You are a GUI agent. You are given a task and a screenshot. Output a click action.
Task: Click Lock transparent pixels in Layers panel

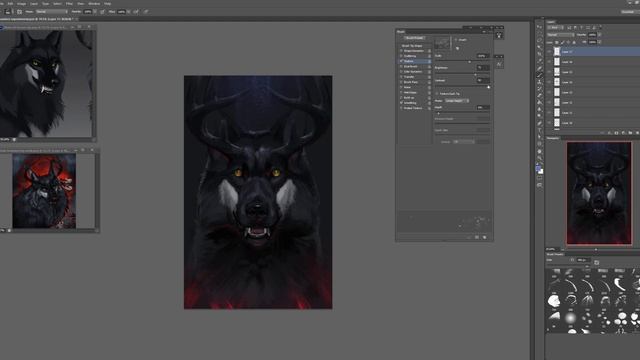(x=556, y=42)
